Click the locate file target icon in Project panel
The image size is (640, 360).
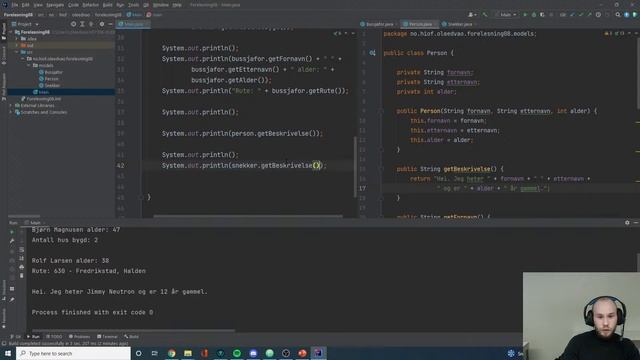pos(73,24)
